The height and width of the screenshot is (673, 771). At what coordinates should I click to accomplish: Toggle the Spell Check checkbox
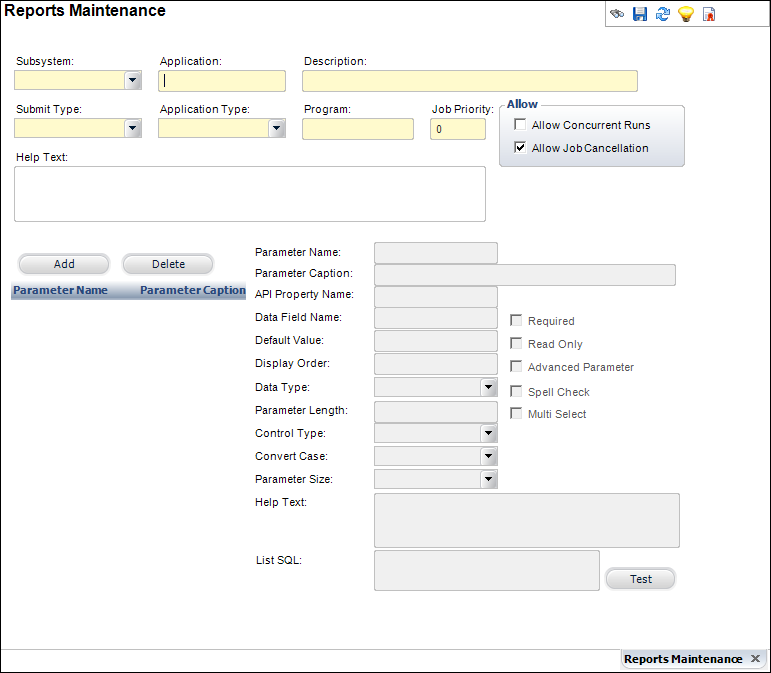click(516, 391)
